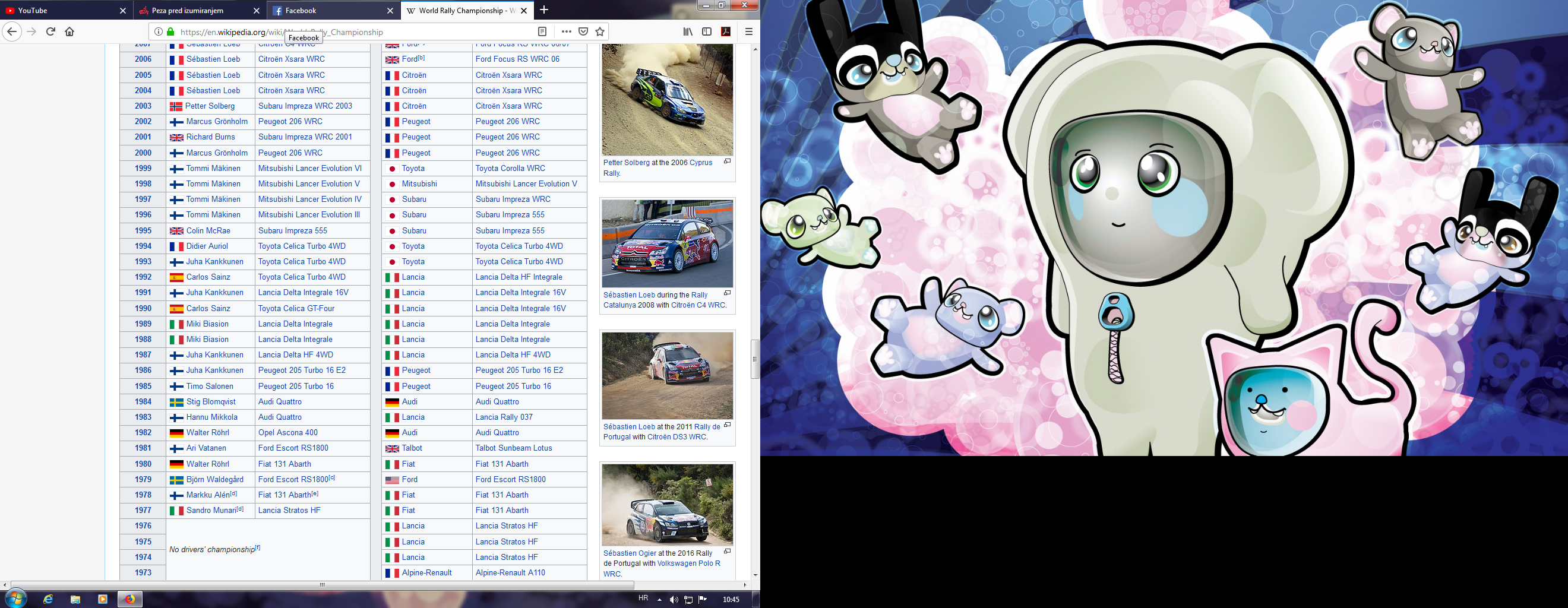Viewport: 1568px width, 608px height.
Task: Click the horizontal scrollbar thumb
Action: point(323,585)
